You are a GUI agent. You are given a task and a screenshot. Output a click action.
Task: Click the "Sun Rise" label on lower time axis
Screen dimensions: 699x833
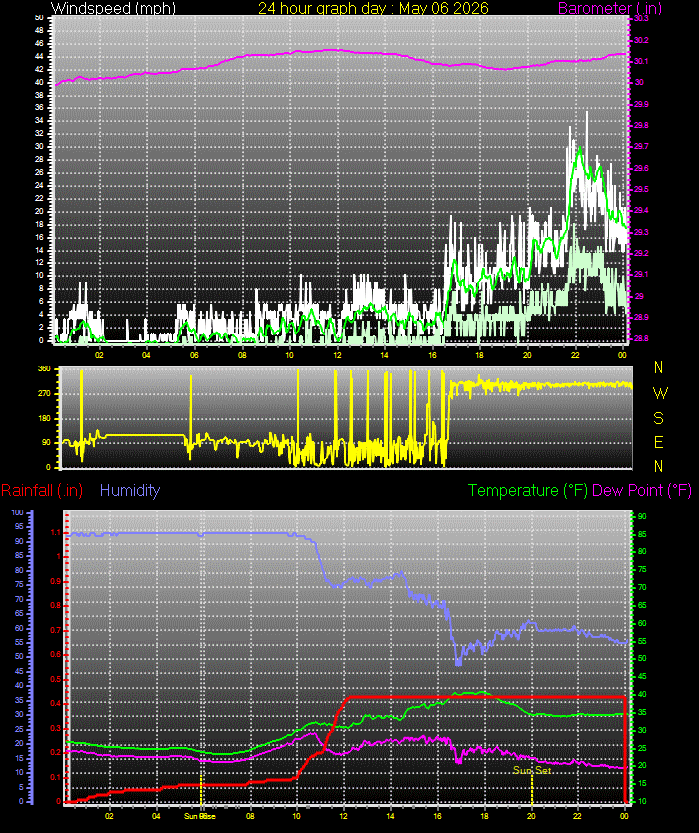pos(200,816)
